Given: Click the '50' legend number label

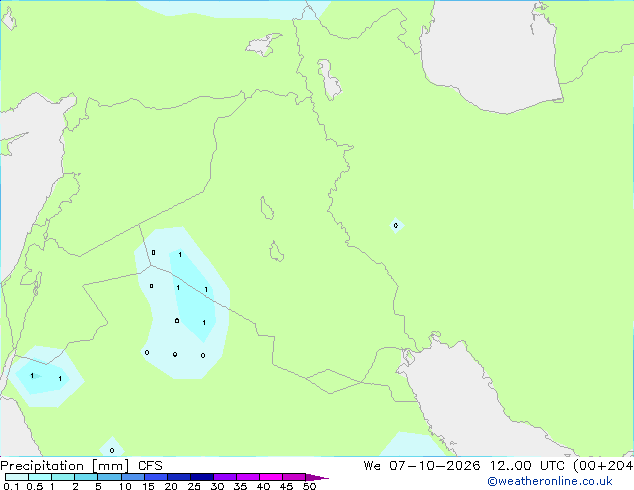Looking at the screenshot, I should [x=309, y=486].
